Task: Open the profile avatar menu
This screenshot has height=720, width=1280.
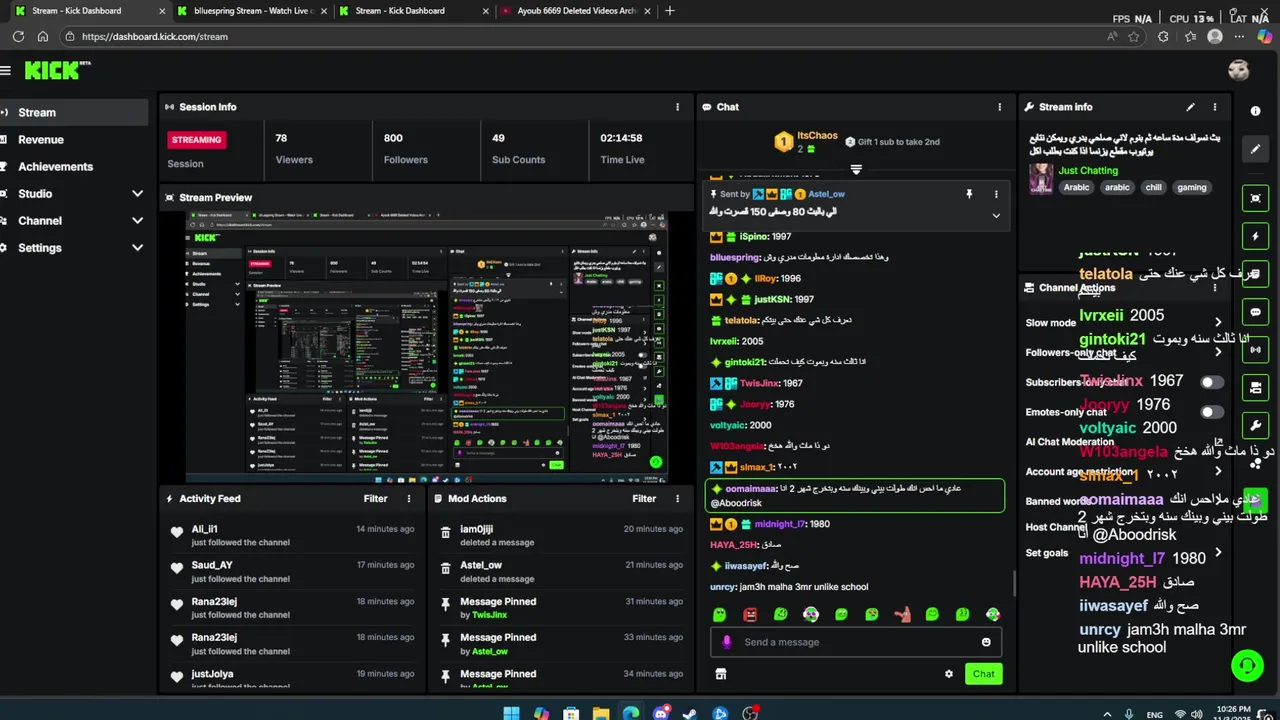Action: 1239,70
